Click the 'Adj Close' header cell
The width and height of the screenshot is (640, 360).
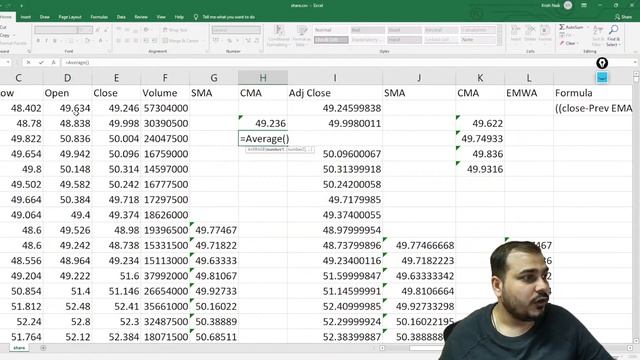click(x=335, y=93)
